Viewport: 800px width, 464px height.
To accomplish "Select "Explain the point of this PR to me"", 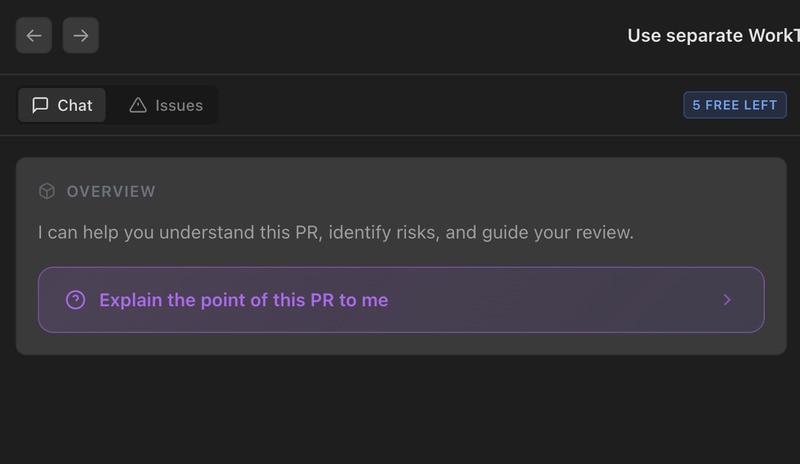I will [243, 300].
